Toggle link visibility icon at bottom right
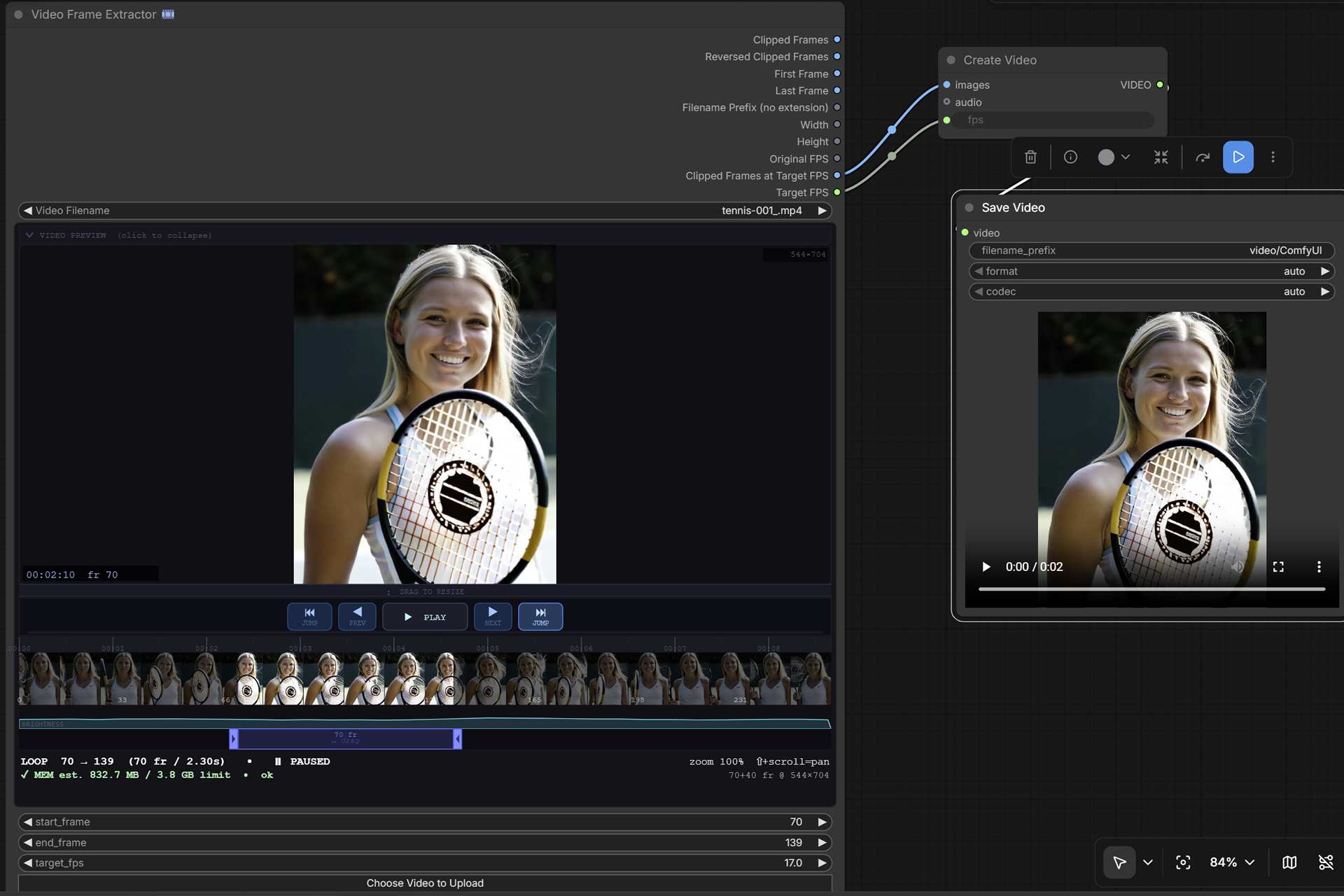The image size is (1344, 896). [1325, 862]
